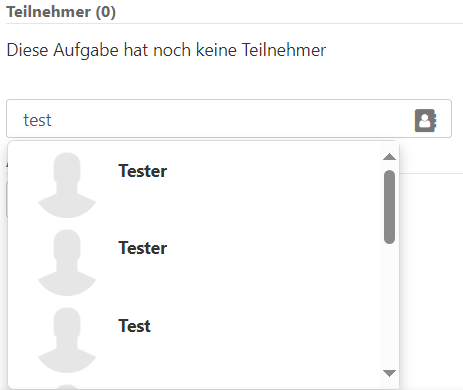Click the first Tester avatar silhouette
This screenshot has height=390, width=463.
point(67,185)
